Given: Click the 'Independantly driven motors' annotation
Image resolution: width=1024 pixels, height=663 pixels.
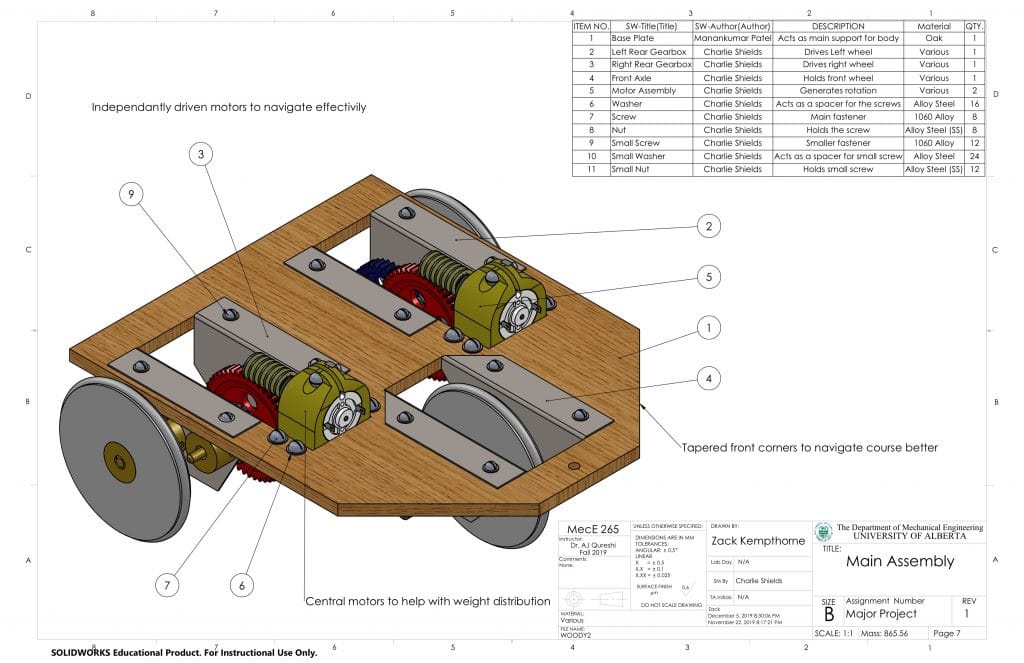Looking at the screenshot, I should (x=229, y=107).
